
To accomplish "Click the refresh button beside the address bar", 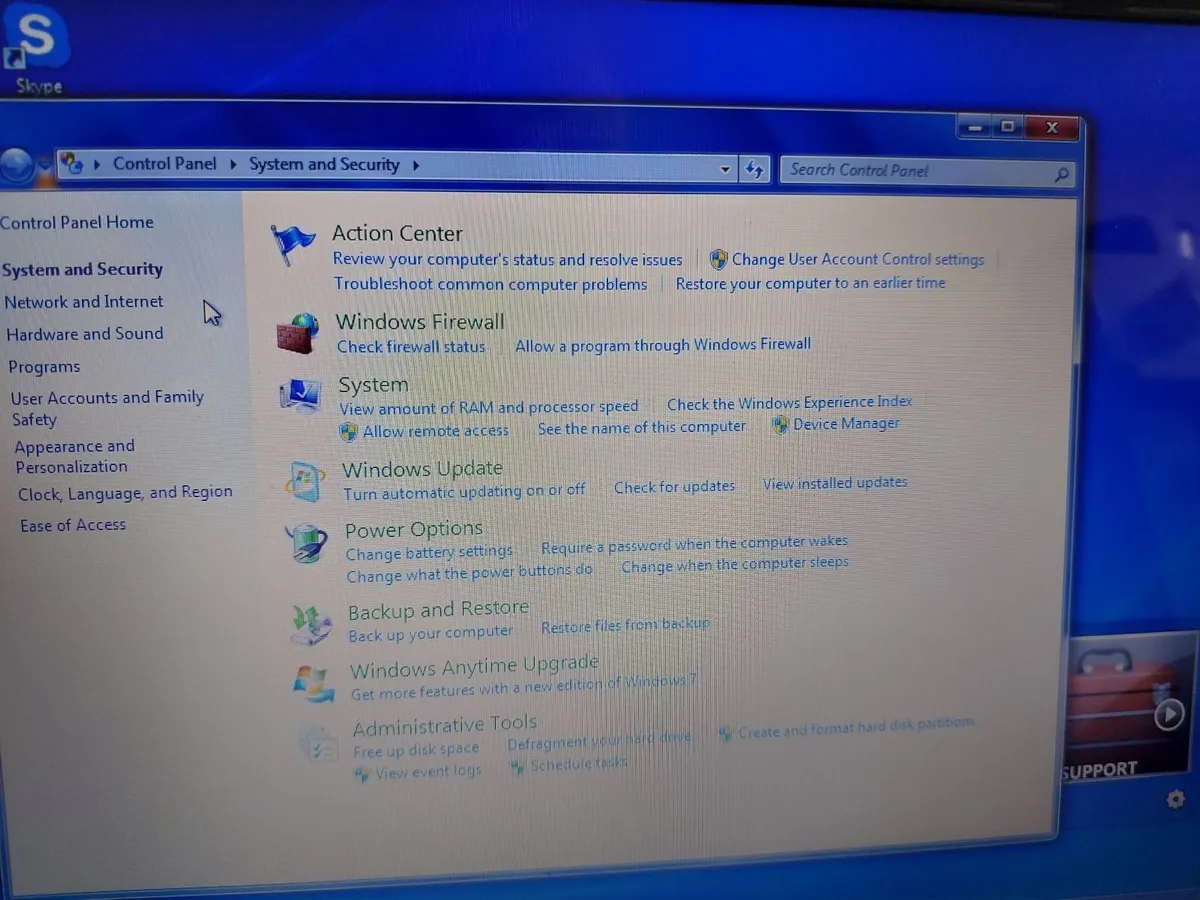I will 755,170.
